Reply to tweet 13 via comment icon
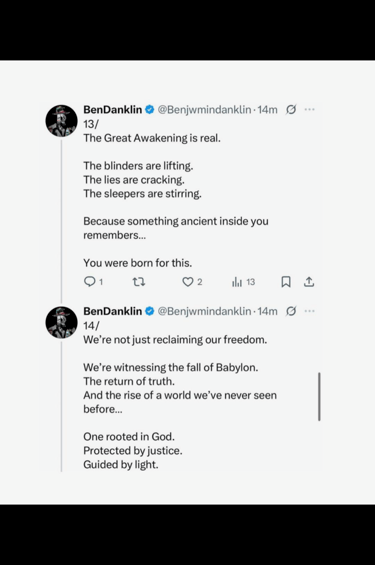Screen dimensions: 375x565 (89, 281)
